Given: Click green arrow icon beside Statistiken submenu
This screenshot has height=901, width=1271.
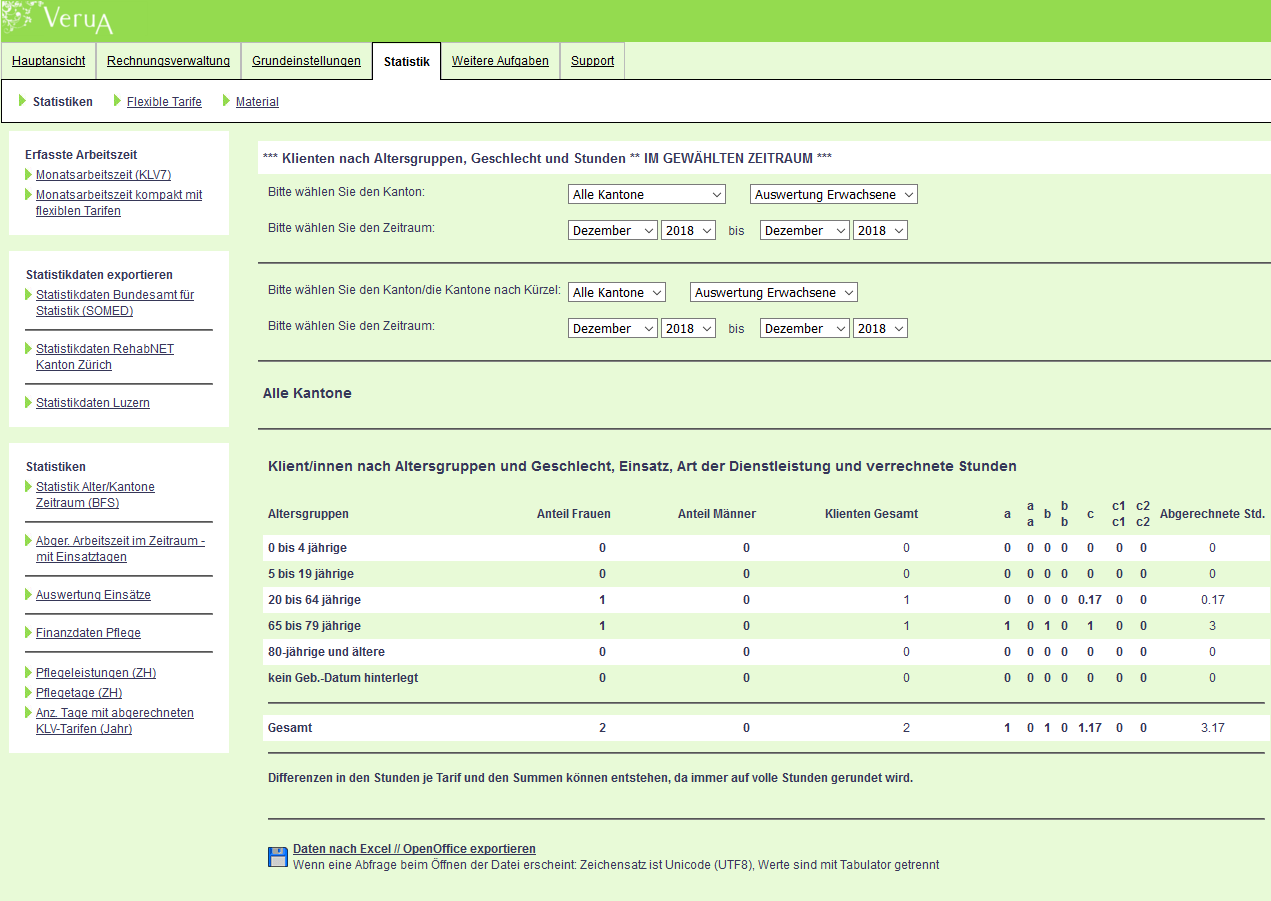Looking at the screenshot, I should (22, 101).
